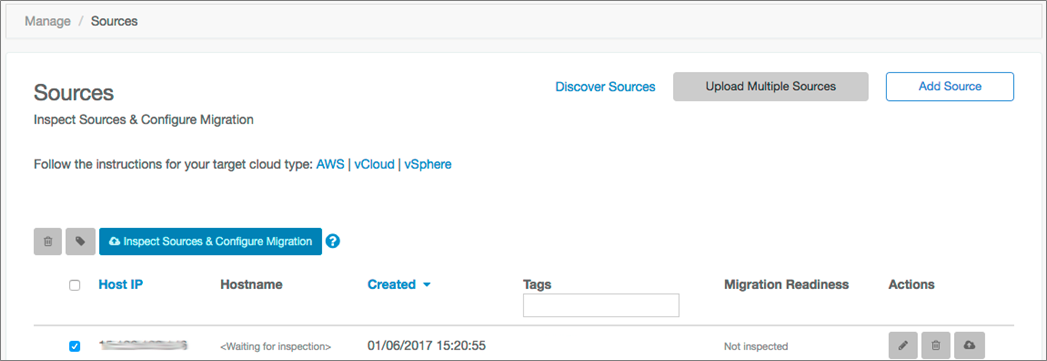The height and width of the screenshot is (361, 1047).
Task: Open the blue question mark help icon
Action: pyautogui.click(x=333, y=242)
